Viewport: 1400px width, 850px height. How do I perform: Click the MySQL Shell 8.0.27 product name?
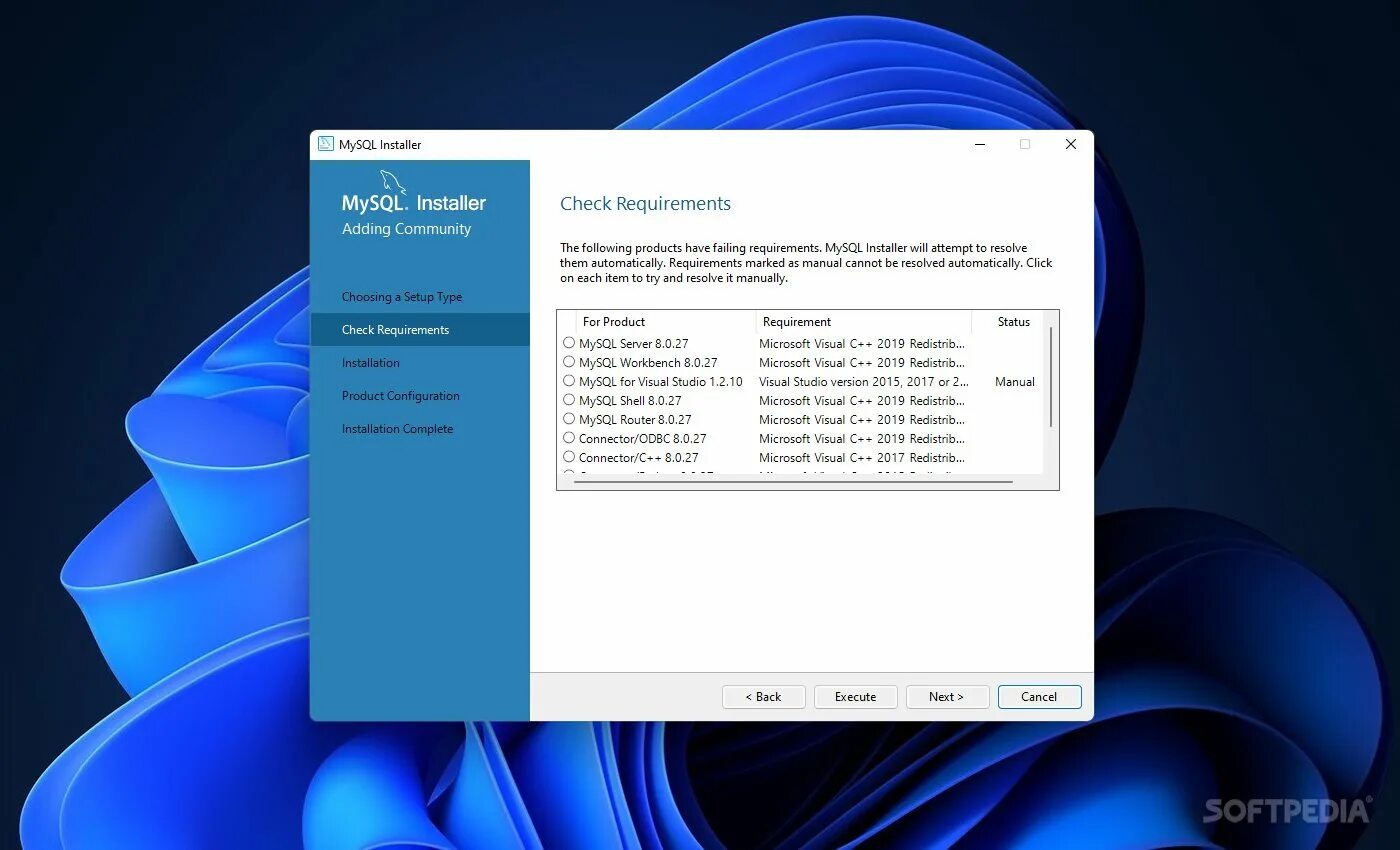click(630, 401)
